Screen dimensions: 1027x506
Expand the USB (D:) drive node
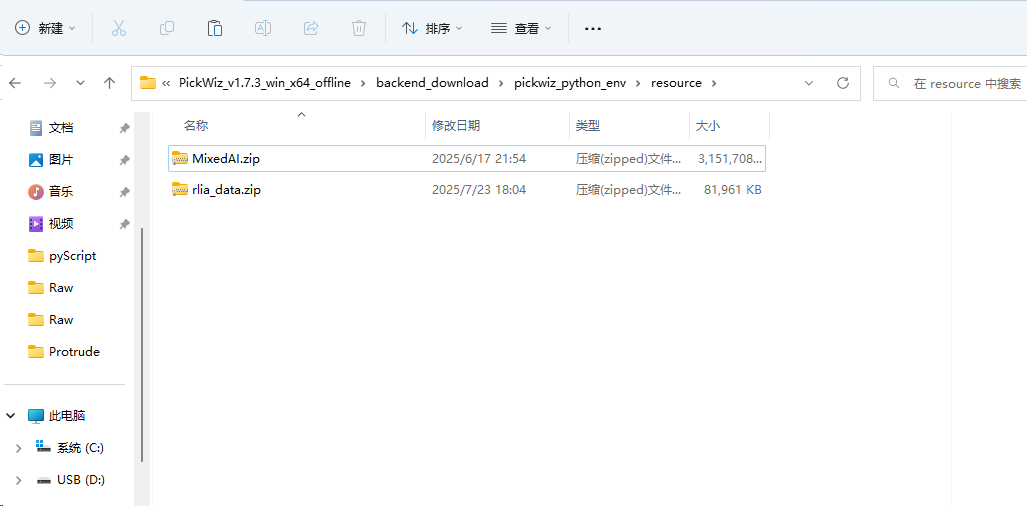(x=18, y=480)
